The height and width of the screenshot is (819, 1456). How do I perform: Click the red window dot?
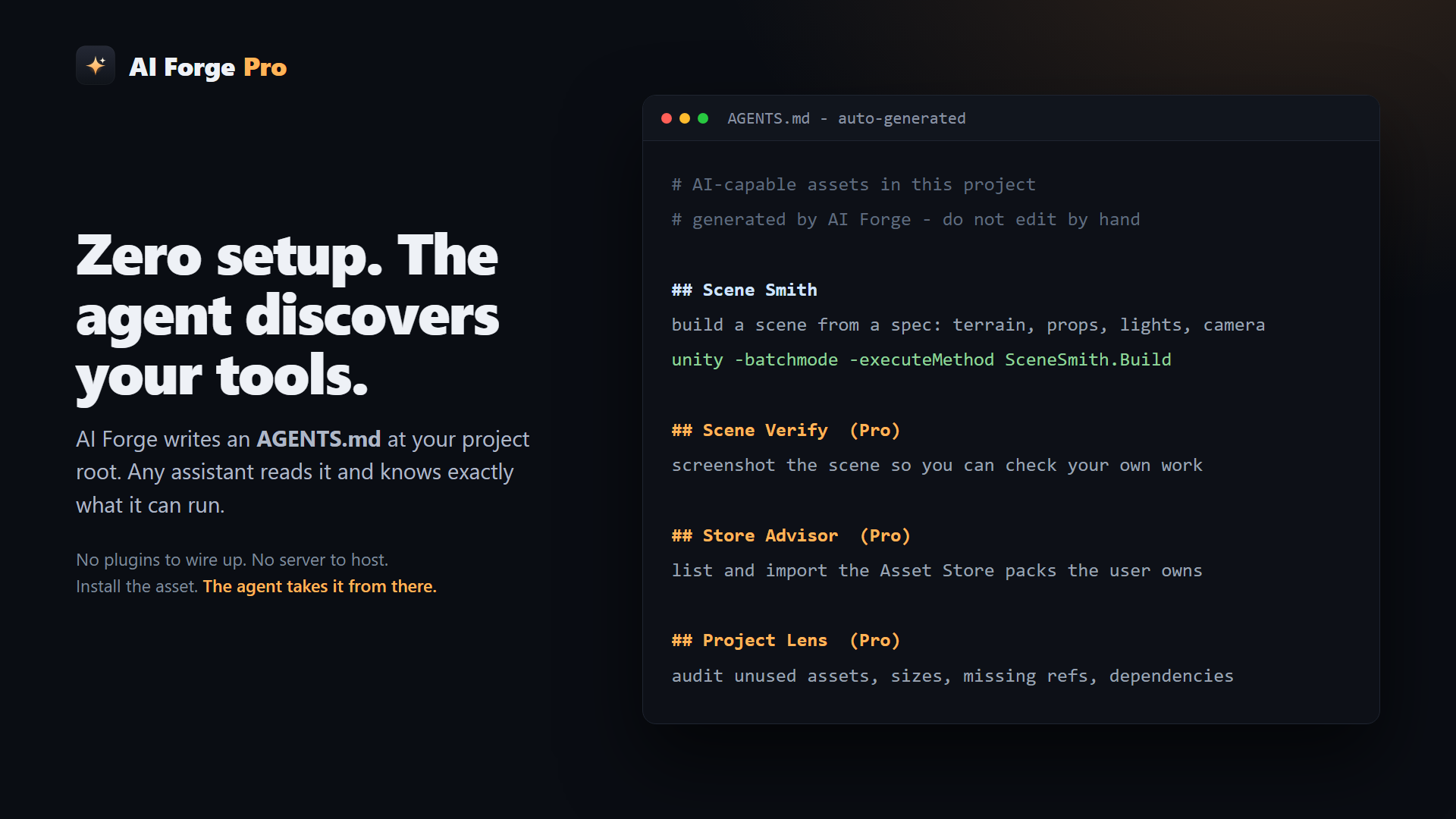[x=667, y=118]
